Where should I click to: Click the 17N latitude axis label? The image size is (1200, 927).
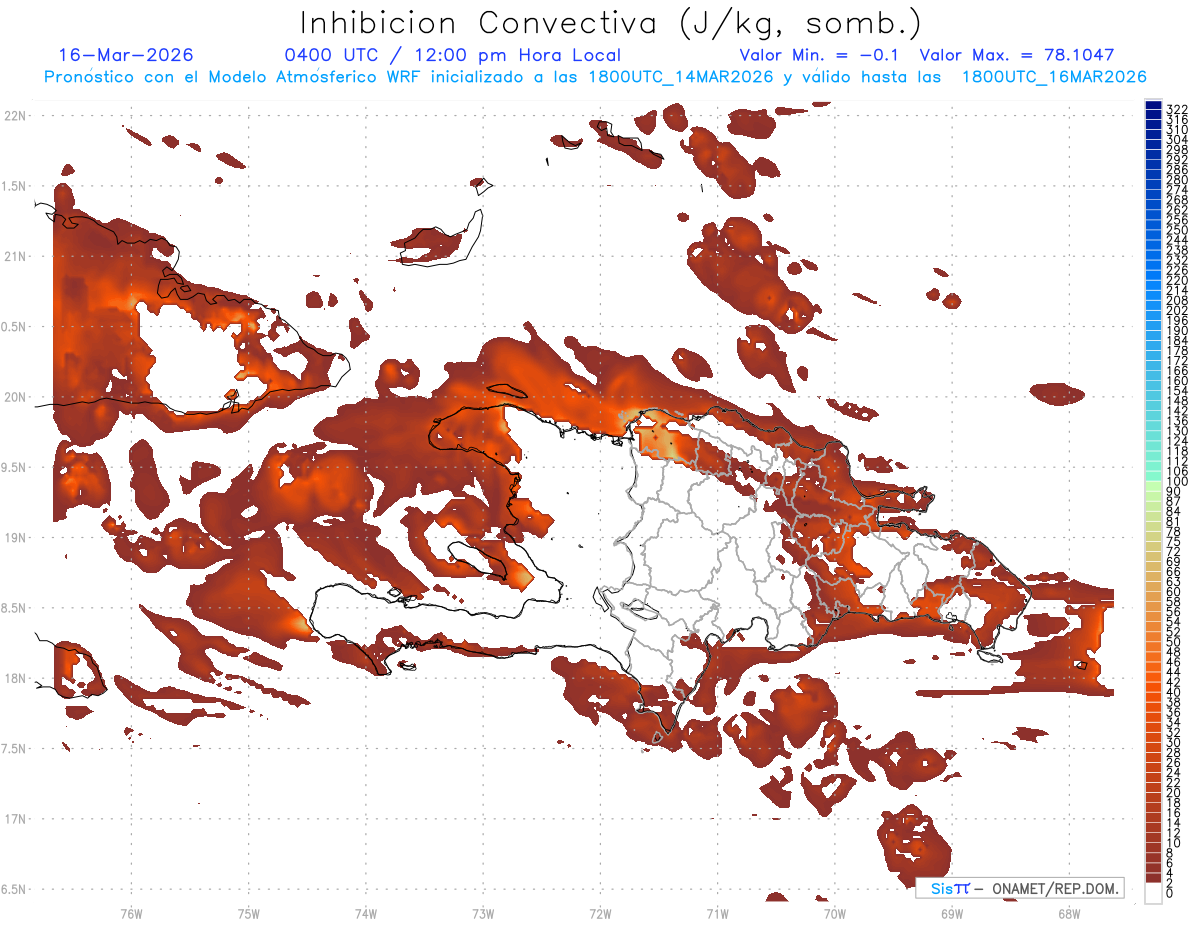coord(16,819)
